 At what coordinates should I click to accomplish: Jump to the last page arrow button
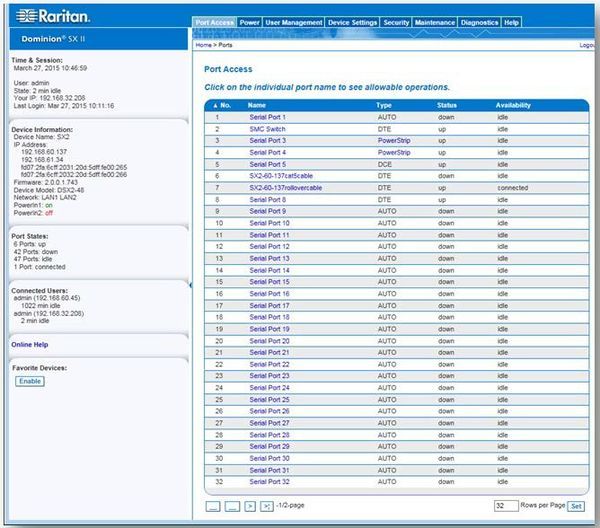267,507
